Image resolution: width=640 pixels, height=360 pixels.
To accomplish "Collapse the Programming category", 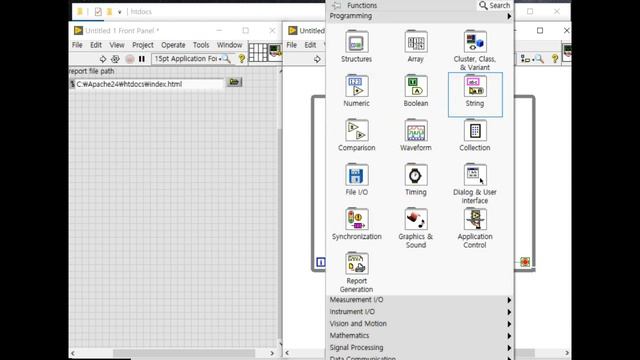I will tap(420, 16).
